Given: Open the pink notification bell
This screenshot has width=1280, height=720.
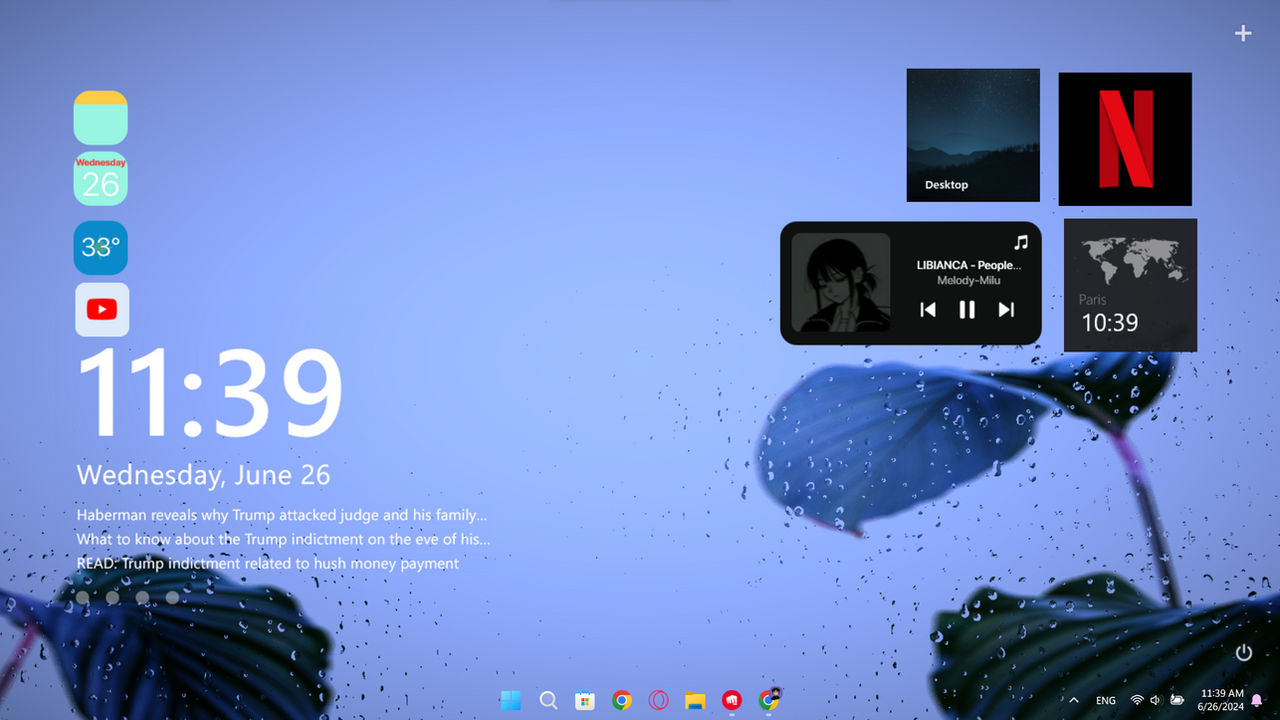Looking at the screenshot, I should (1257, 700).
